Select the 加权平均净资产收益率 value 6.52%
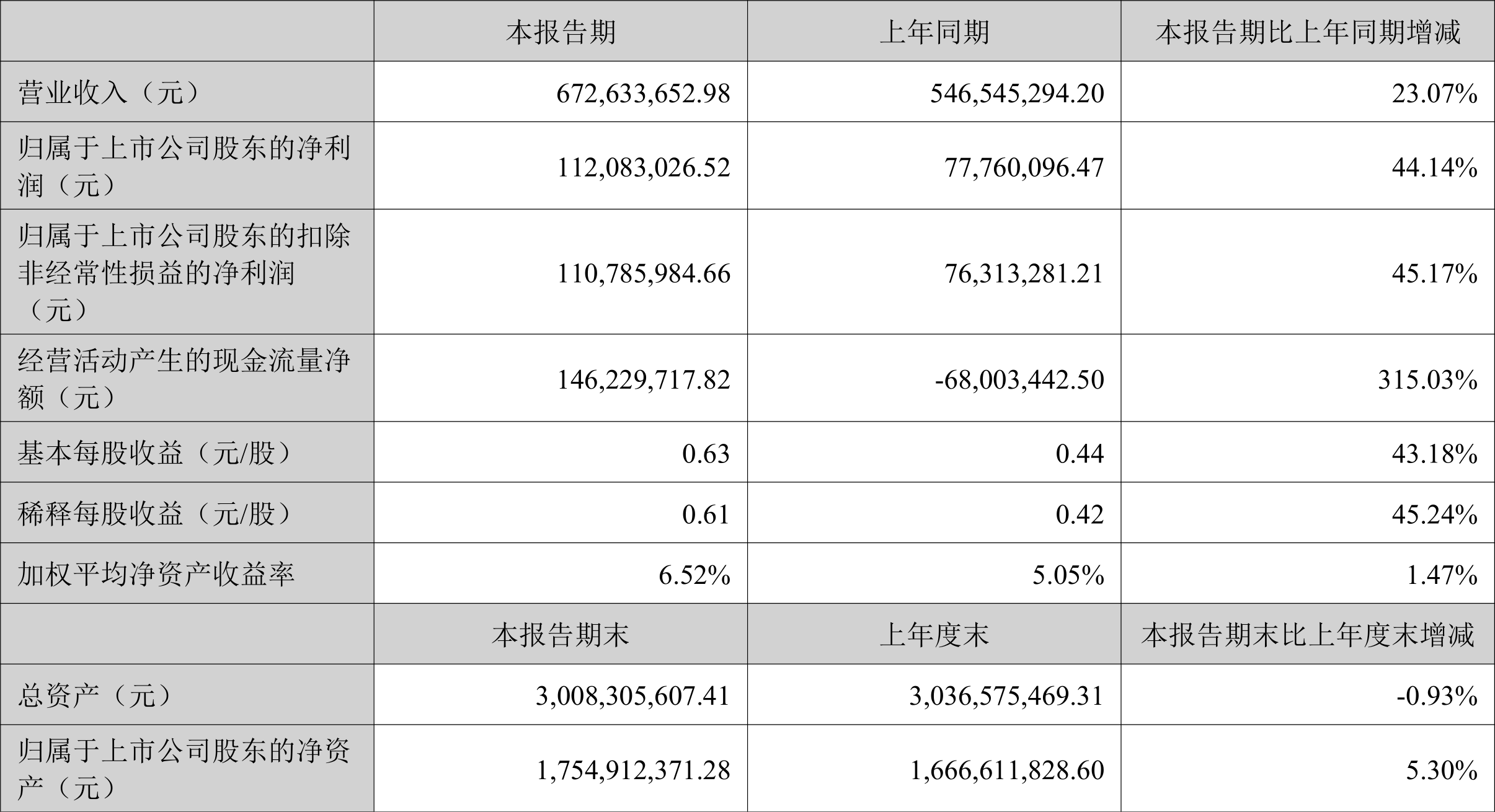 coord(694,575)
